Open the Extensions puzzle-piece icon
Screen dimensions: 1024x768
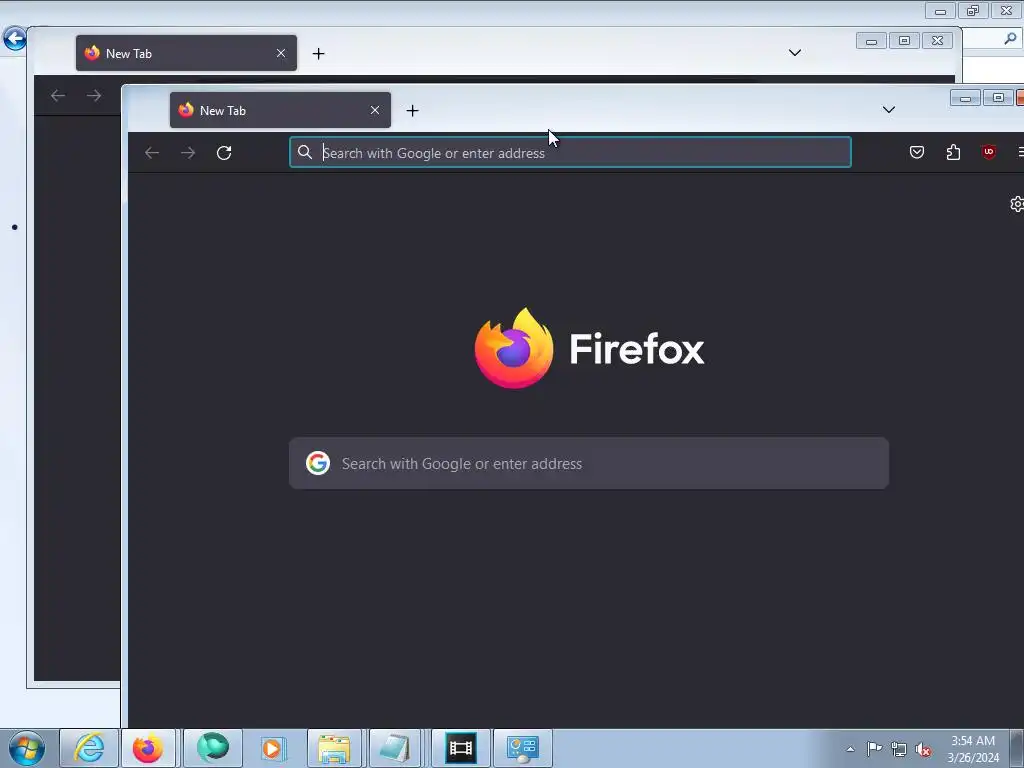coord(953,152)
